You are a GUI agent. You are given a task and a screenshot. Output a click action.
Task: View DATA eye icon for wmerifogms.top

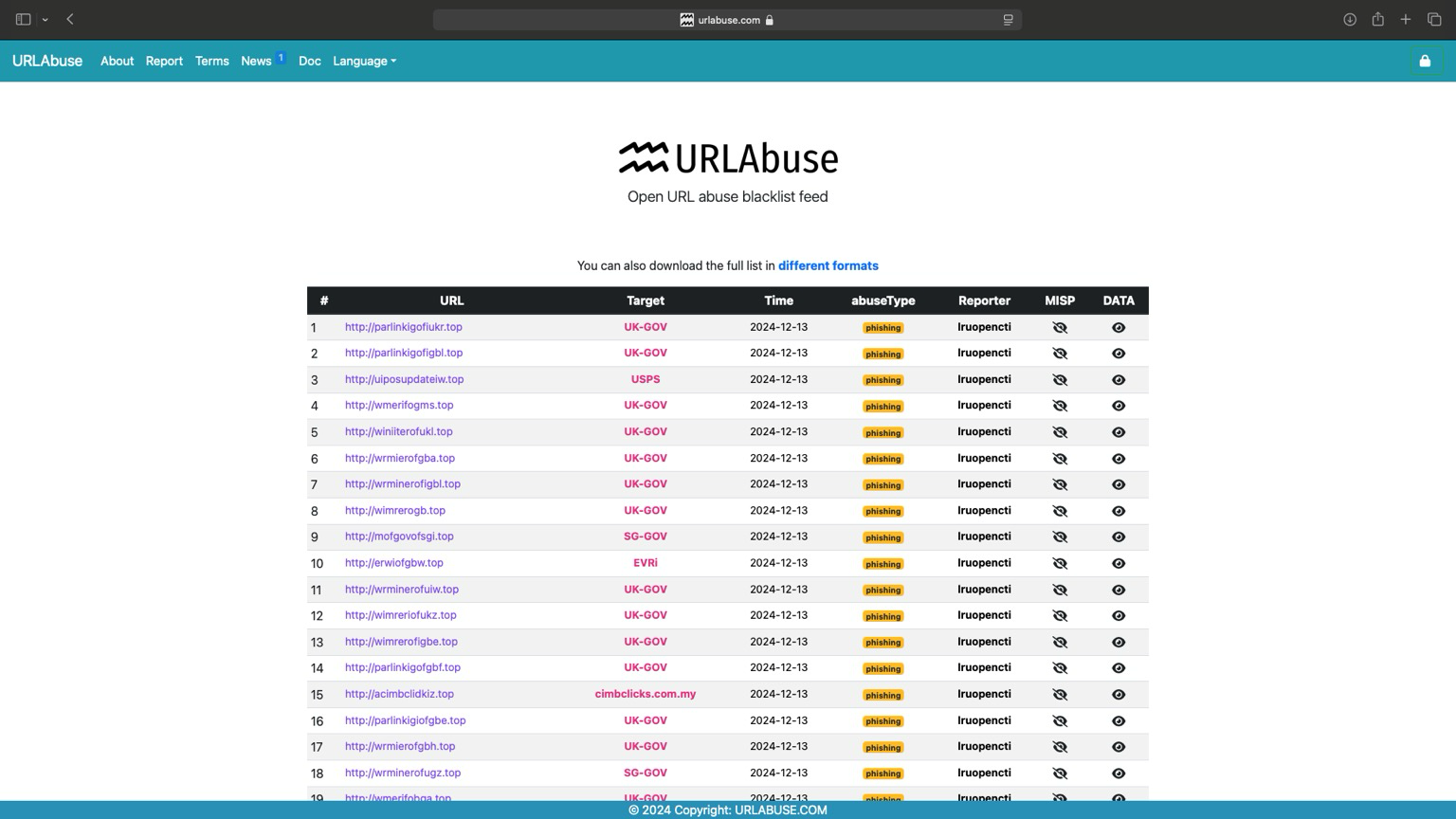click(1119, 406)
